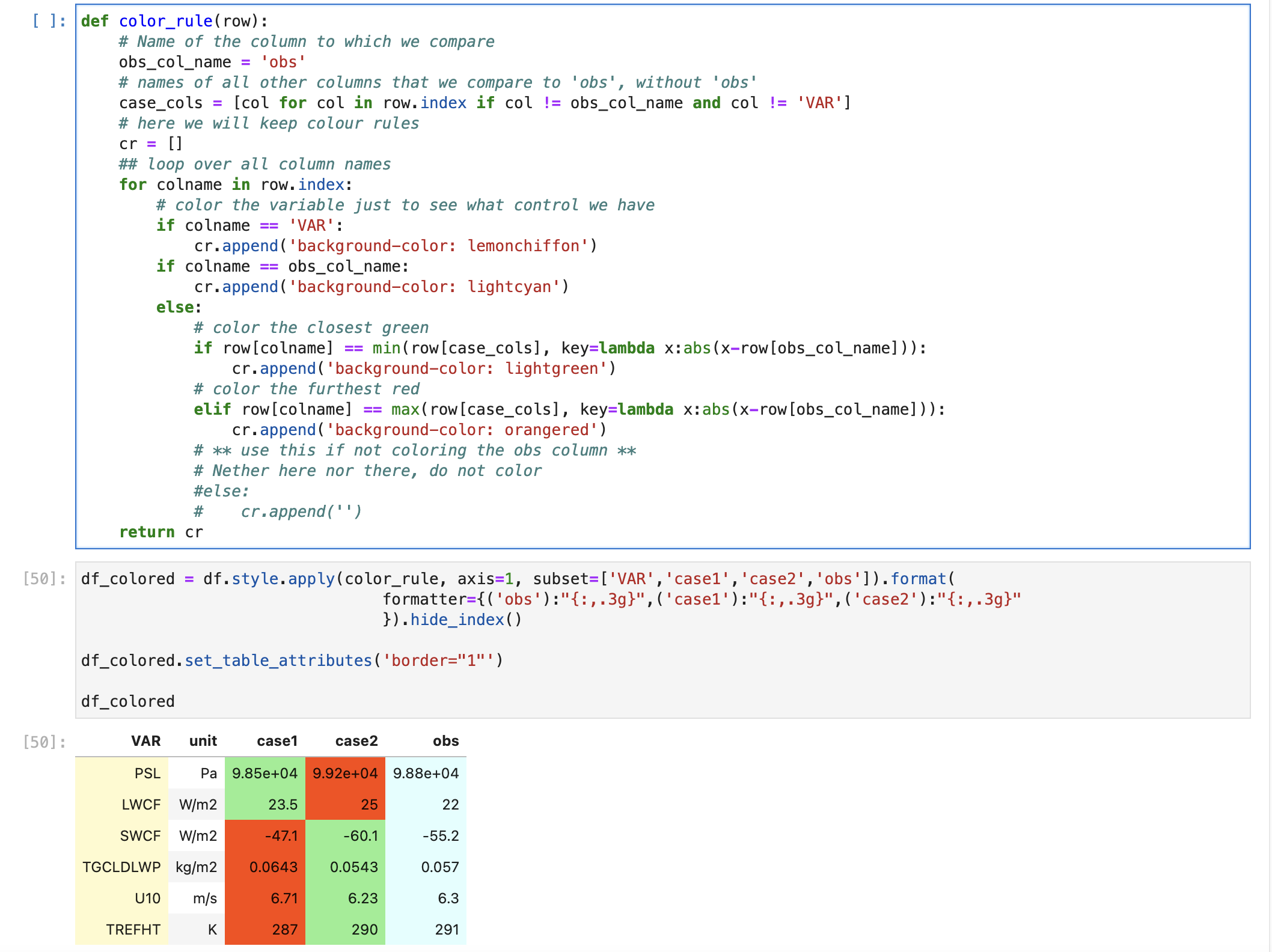This screenshot has width=1272, height=952.
Task: Click the green 23.5 case1 cell
Action: [x=265, y=804]
